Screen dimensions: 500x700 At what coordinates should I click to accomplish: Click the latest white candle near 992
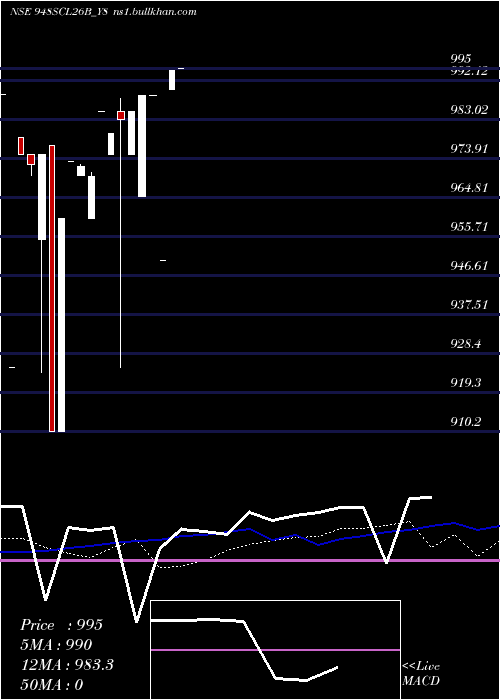point(172,79)
